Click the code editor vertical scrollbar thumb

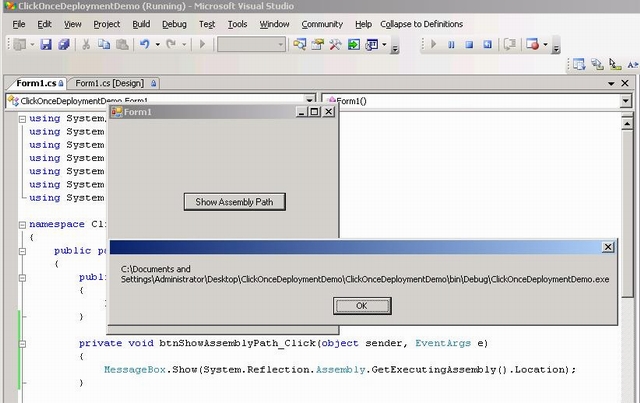pos(627,214)
